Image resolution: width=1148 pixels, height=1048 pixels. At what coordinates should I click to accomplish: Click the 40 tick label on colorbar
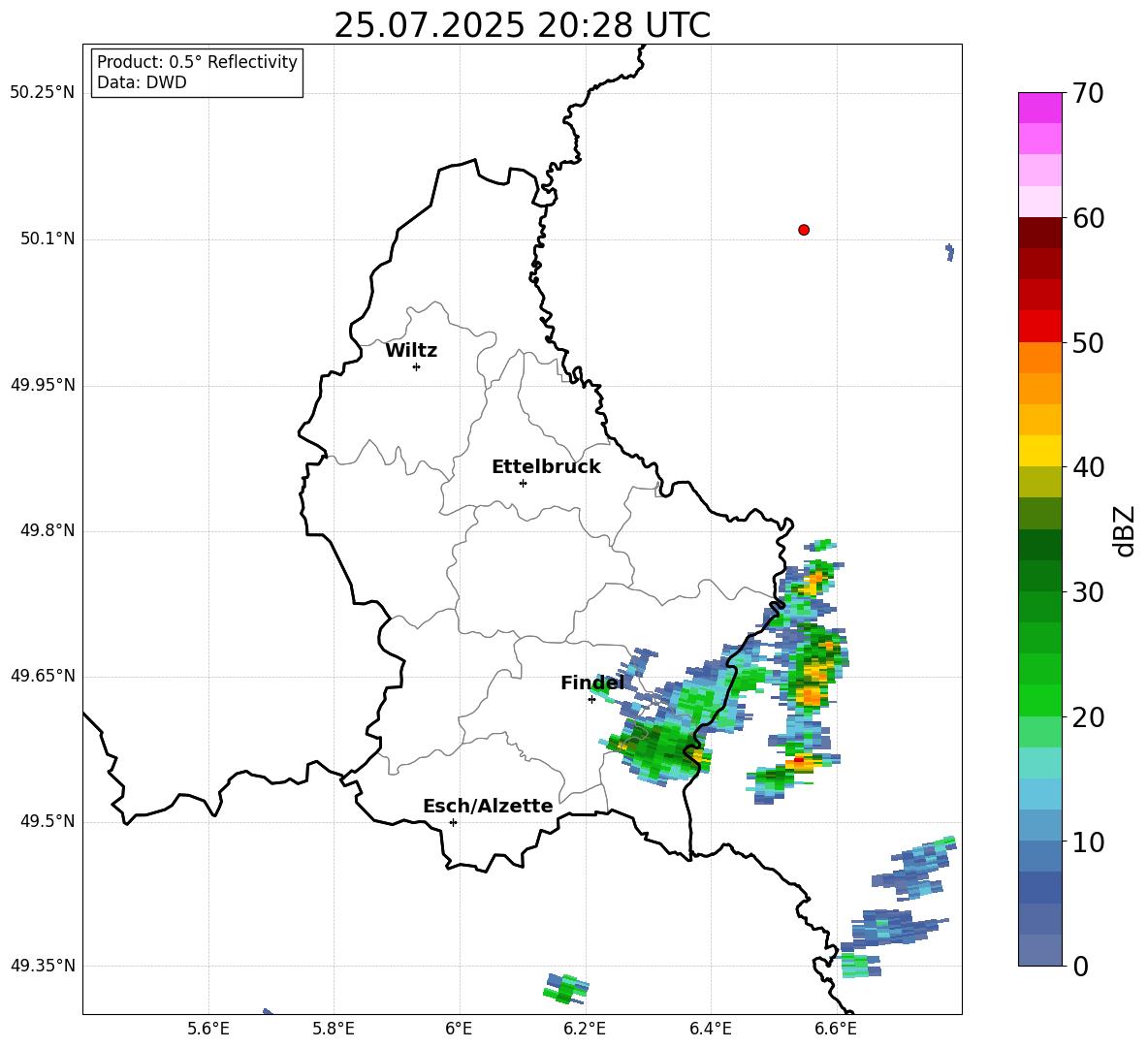(x=1088, y=467)
